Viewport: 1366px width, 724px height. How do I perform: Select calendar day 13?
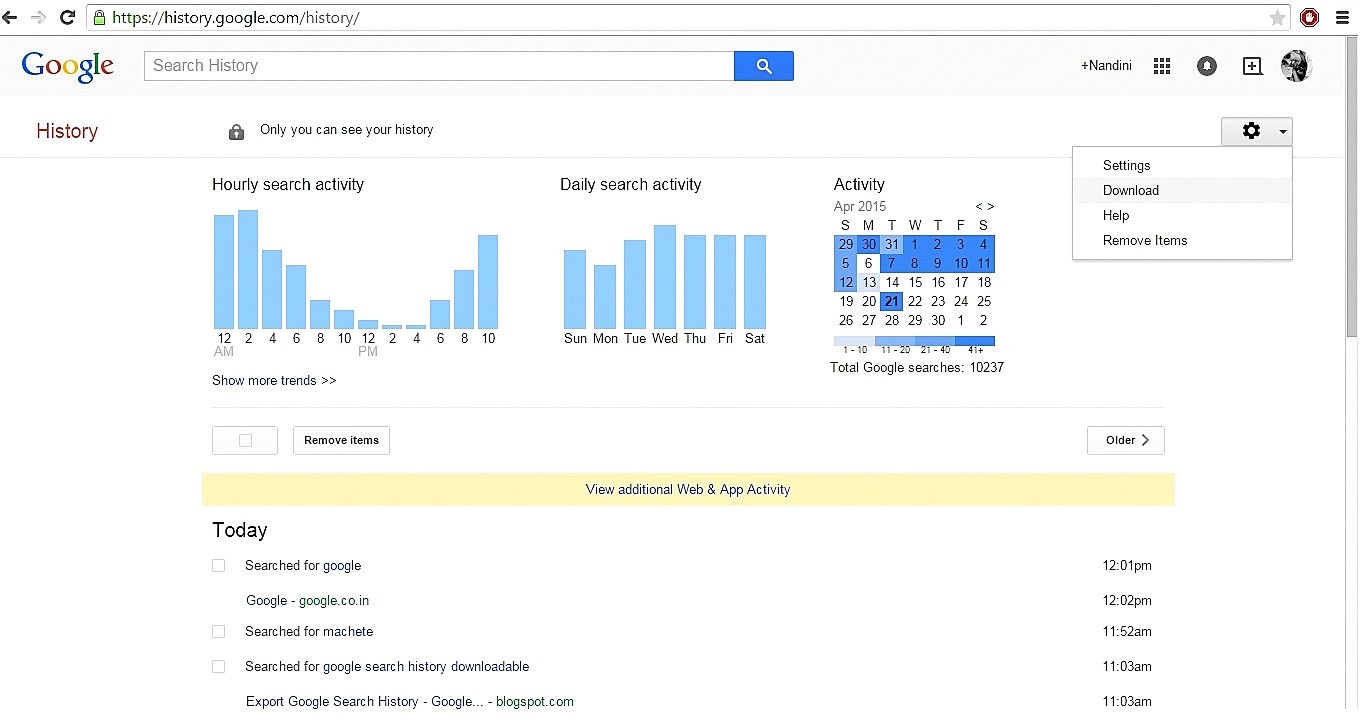tap(869, 282)
